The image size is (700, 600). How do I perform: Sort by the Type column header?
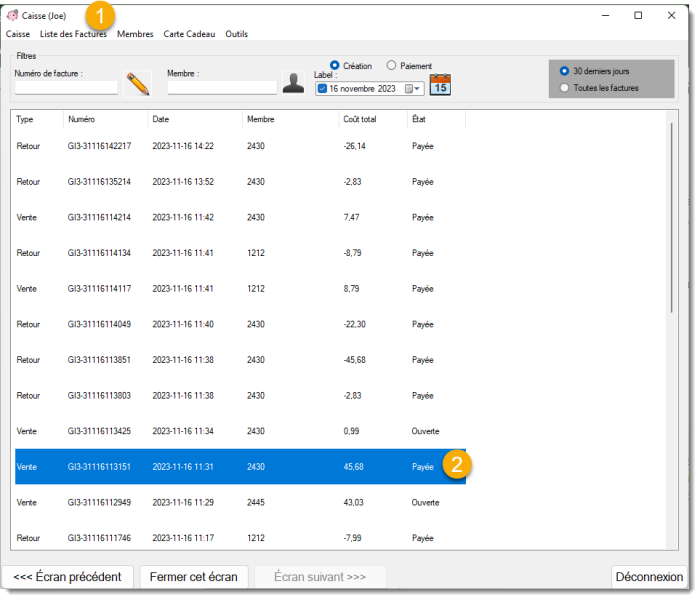pos(25,119)
